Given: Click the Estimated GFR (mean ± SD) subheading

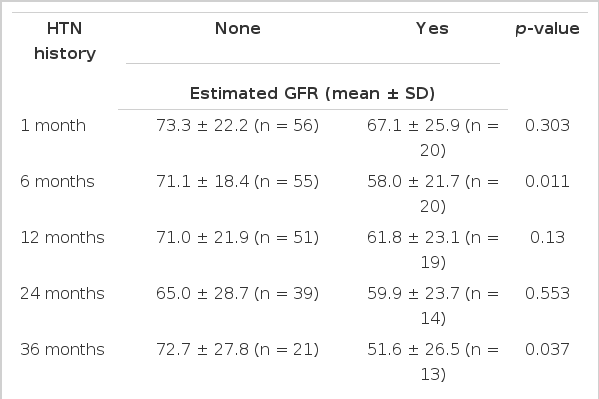Looking at the screenshot, I should [x=312, y=94].
